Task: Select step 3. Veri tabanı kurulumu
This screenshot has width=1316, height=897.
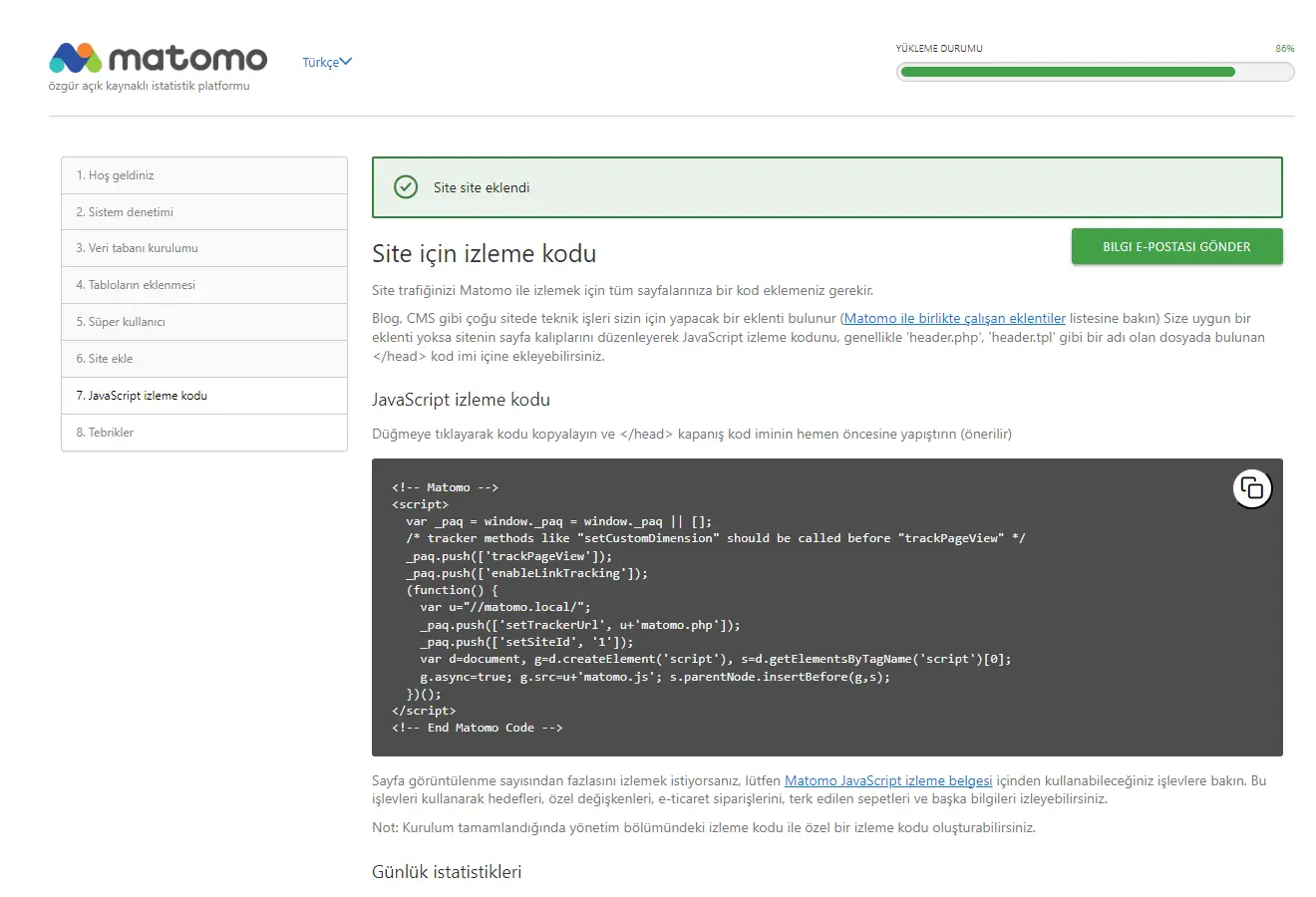Action: (204, 248)
